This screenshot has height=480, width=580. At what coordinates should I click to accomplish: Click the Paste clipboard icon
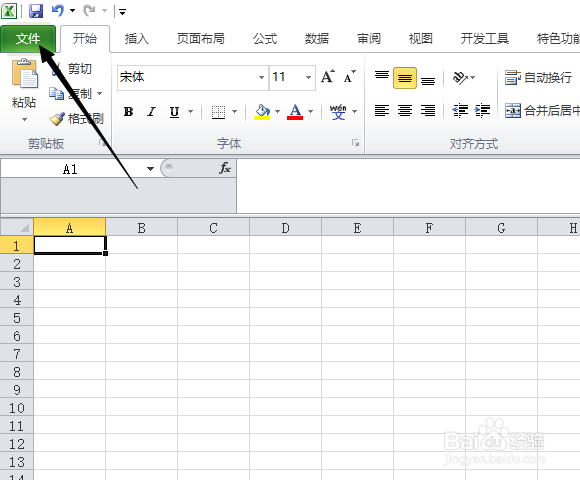click(24, 73)
